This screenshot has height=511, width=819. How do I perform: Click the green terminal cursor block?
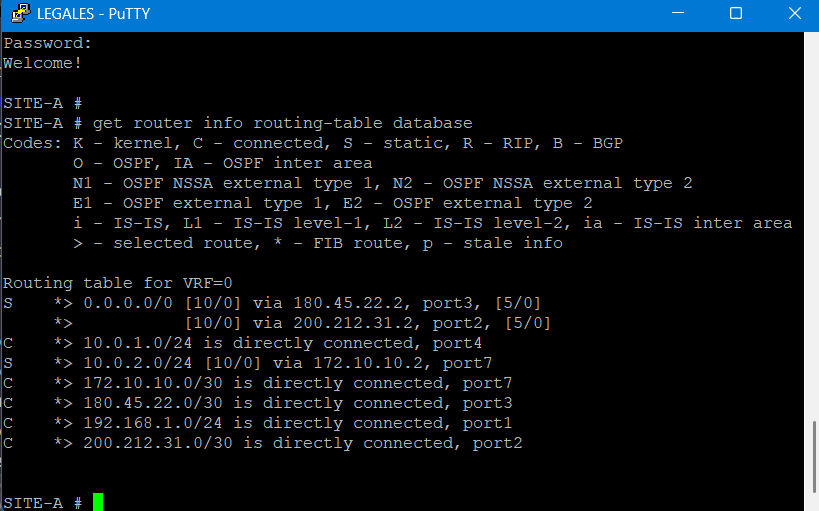(98, 502)
